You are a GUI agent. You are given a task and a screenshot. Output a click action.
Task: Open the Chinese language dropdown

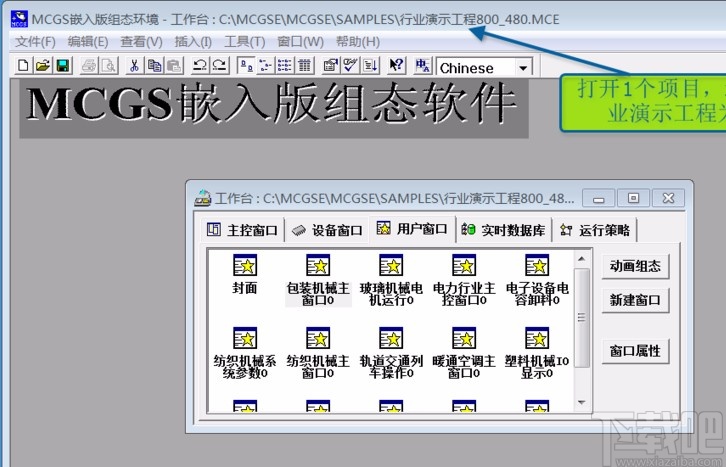tap(523, 68)
